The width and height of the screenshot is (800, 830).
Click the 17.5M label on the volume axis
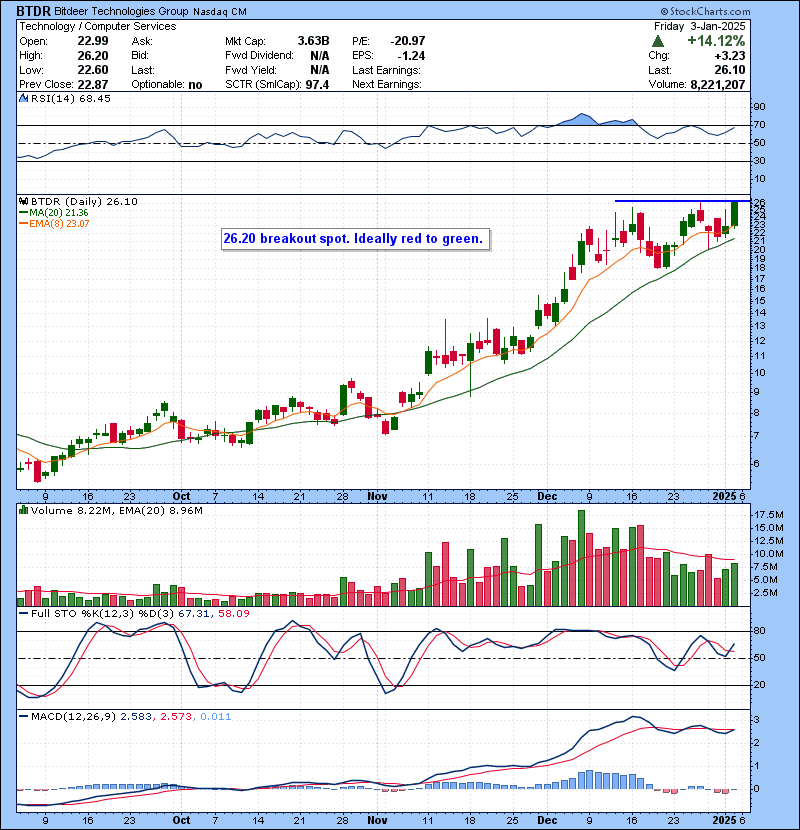pyautogui.click(x=769, y=515)
